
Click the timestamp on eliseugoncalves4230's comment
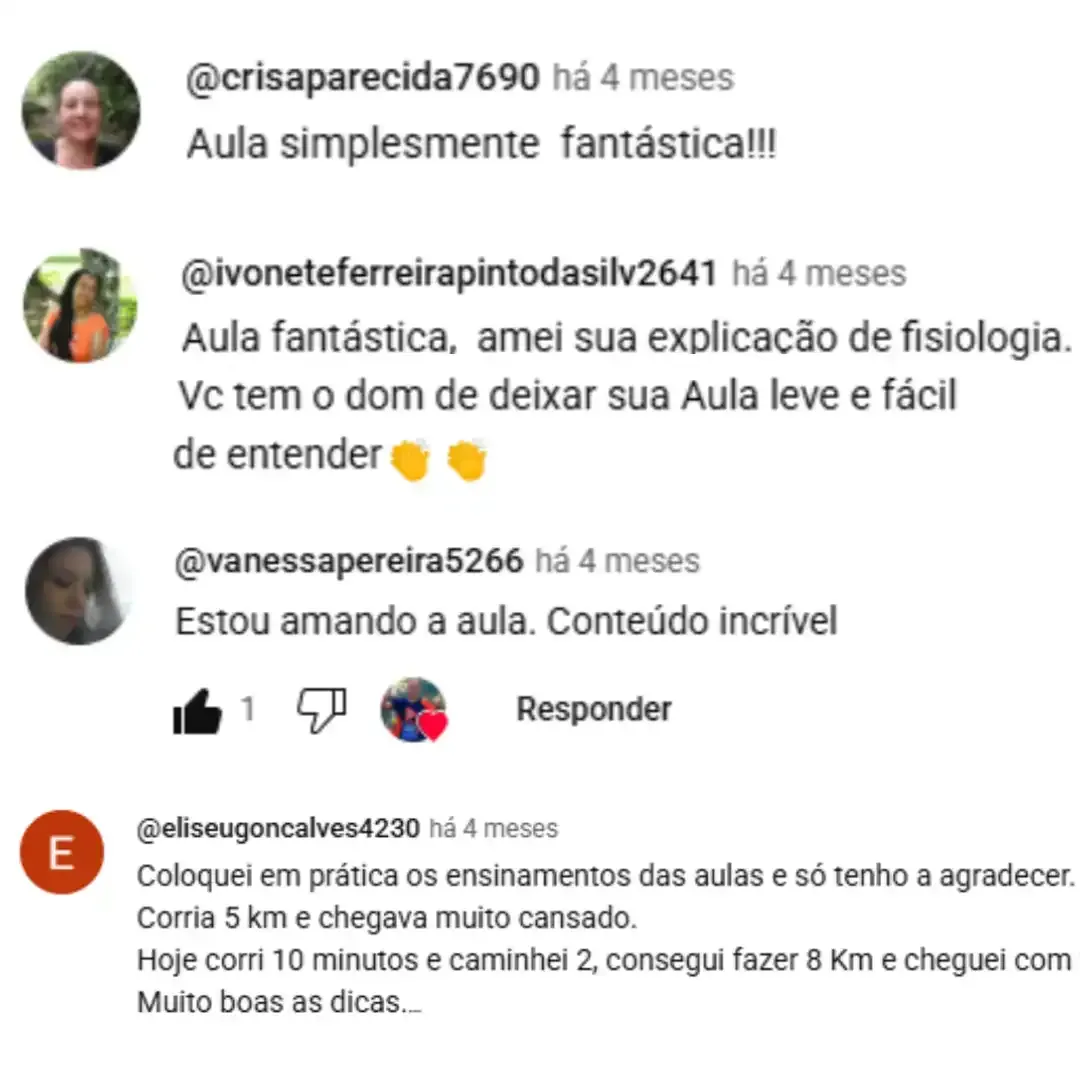click(x=493, y=828)
